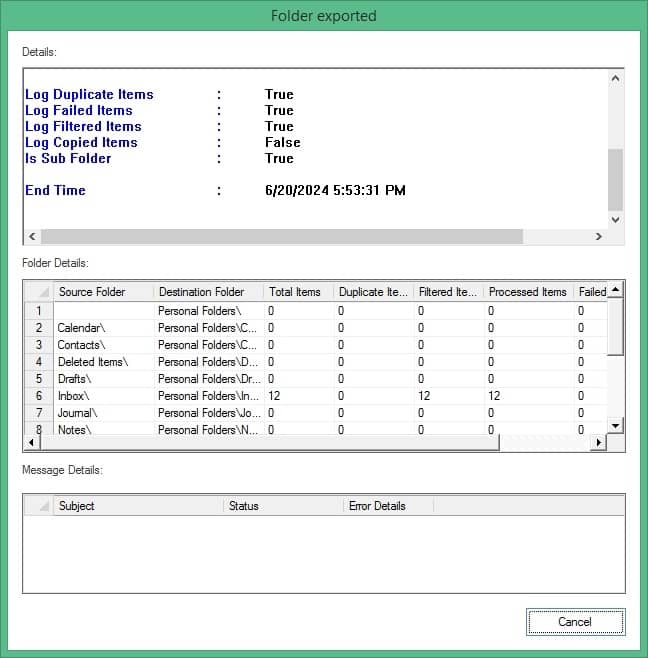Select the Journal\ source folder cell
648x658 pixels.
[x=104, y=413]
